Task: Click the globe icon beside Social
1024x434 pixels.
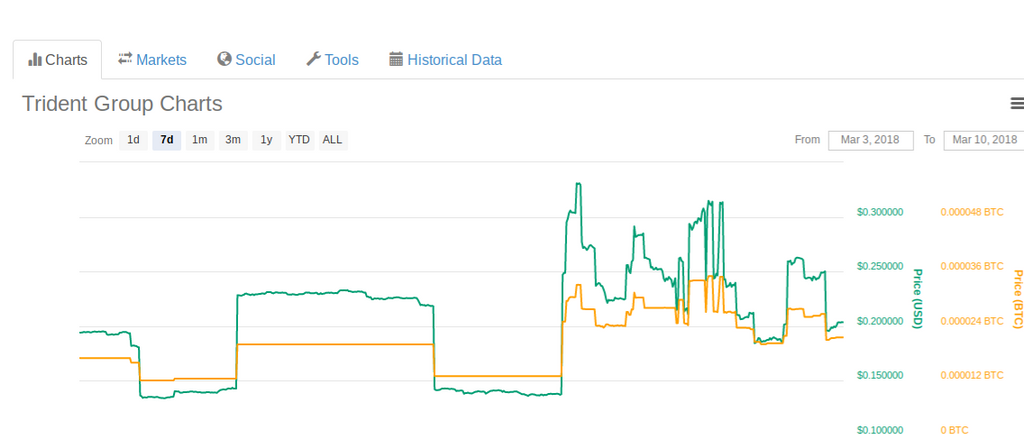Action: (x=224, y=59)
